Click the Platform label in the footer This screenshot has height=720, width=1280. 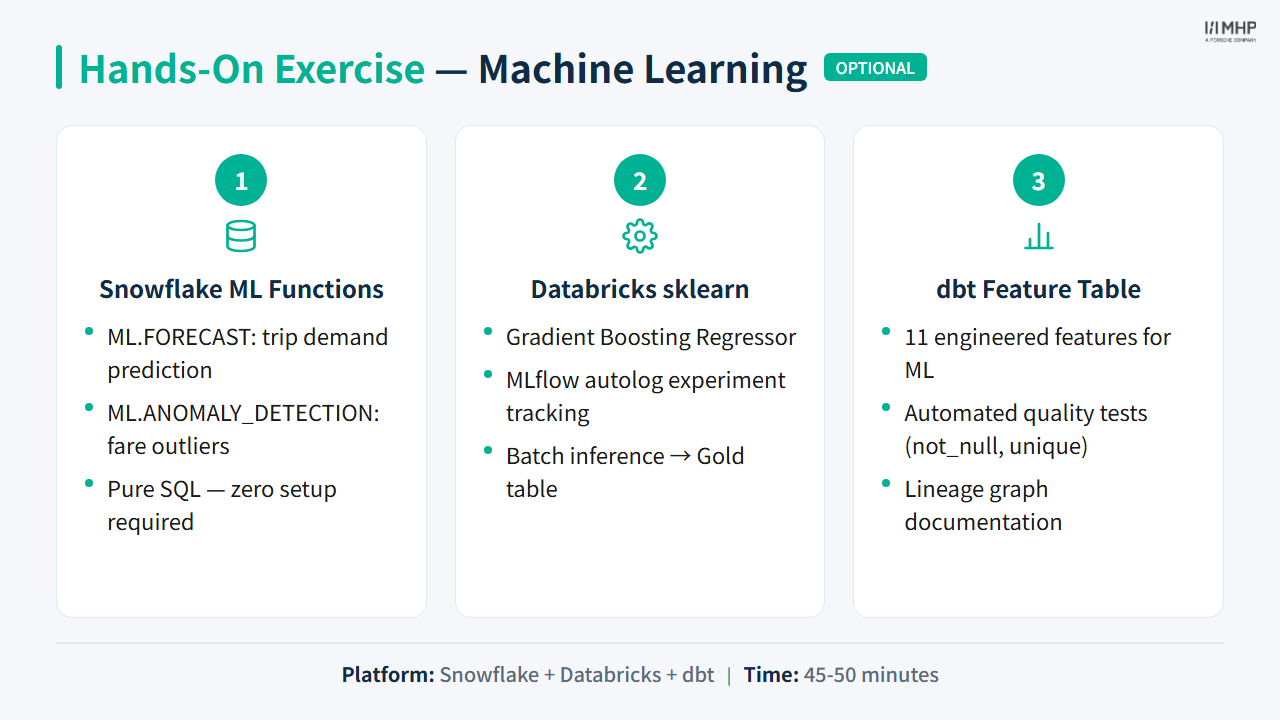[x=388, y=675]
